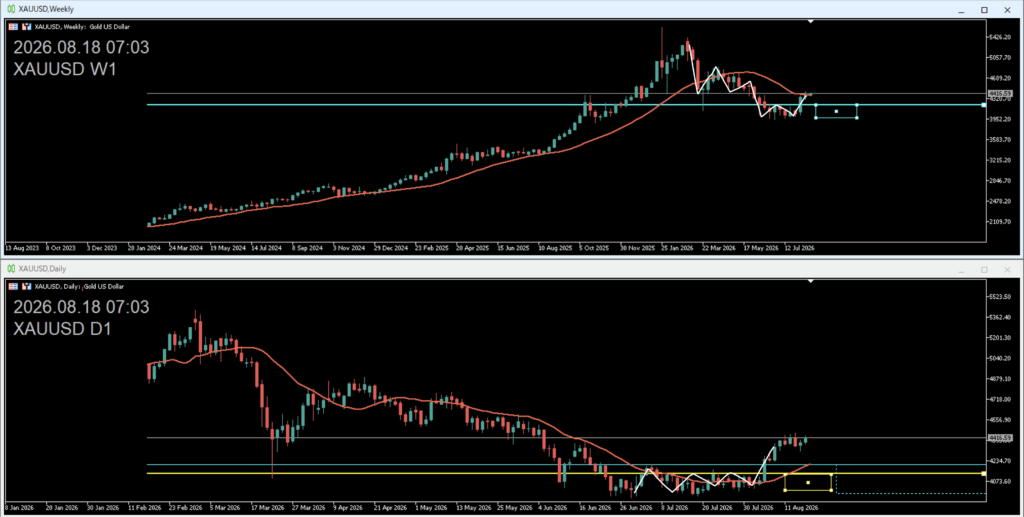
Task: Click chart shift triangle marker in Daily chart
Action: (x=810, y=281)
